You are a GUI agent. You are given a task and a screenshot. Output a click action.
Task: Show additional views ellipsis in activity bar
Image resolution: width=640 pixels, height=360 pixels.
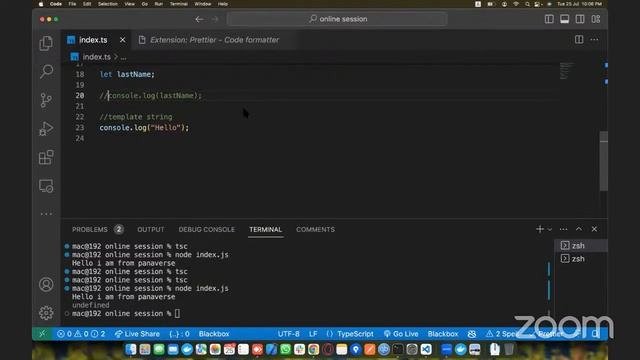46,214
